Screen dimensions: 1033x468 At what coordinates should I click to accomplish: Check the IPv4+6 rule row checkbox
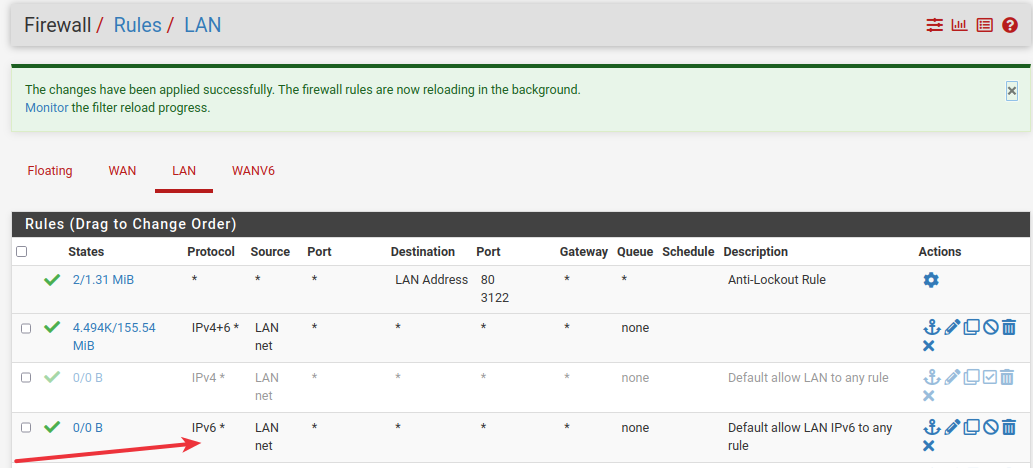tap(26, 328)
